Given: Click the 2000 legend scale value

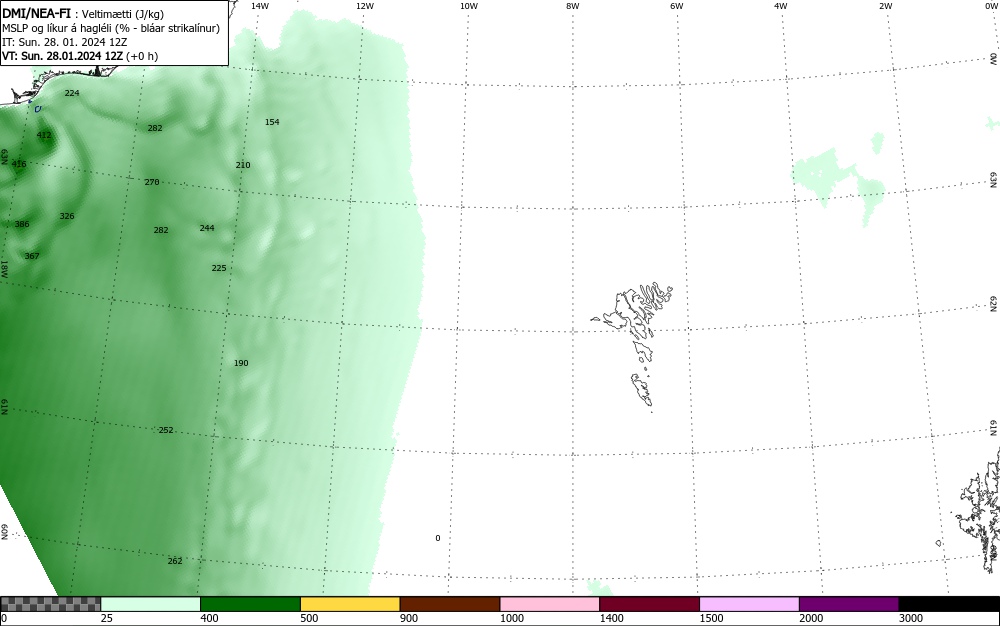Looking at the screenshot, I should pos(811,618).
